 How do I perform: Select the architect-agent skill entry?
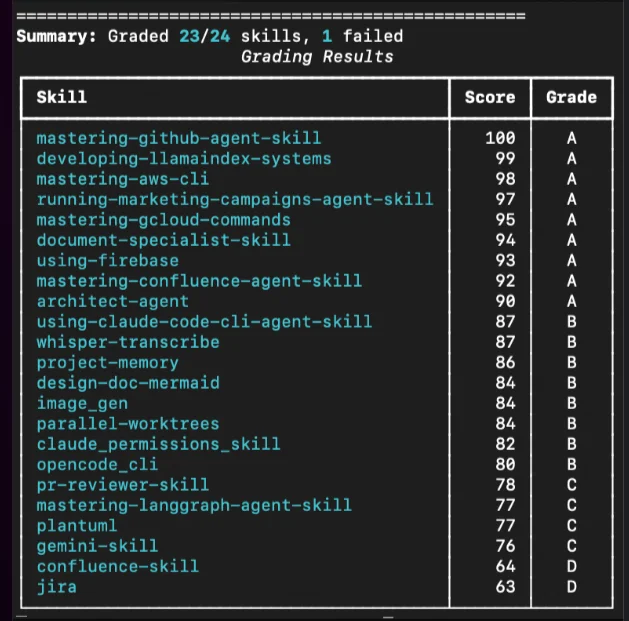112,301
